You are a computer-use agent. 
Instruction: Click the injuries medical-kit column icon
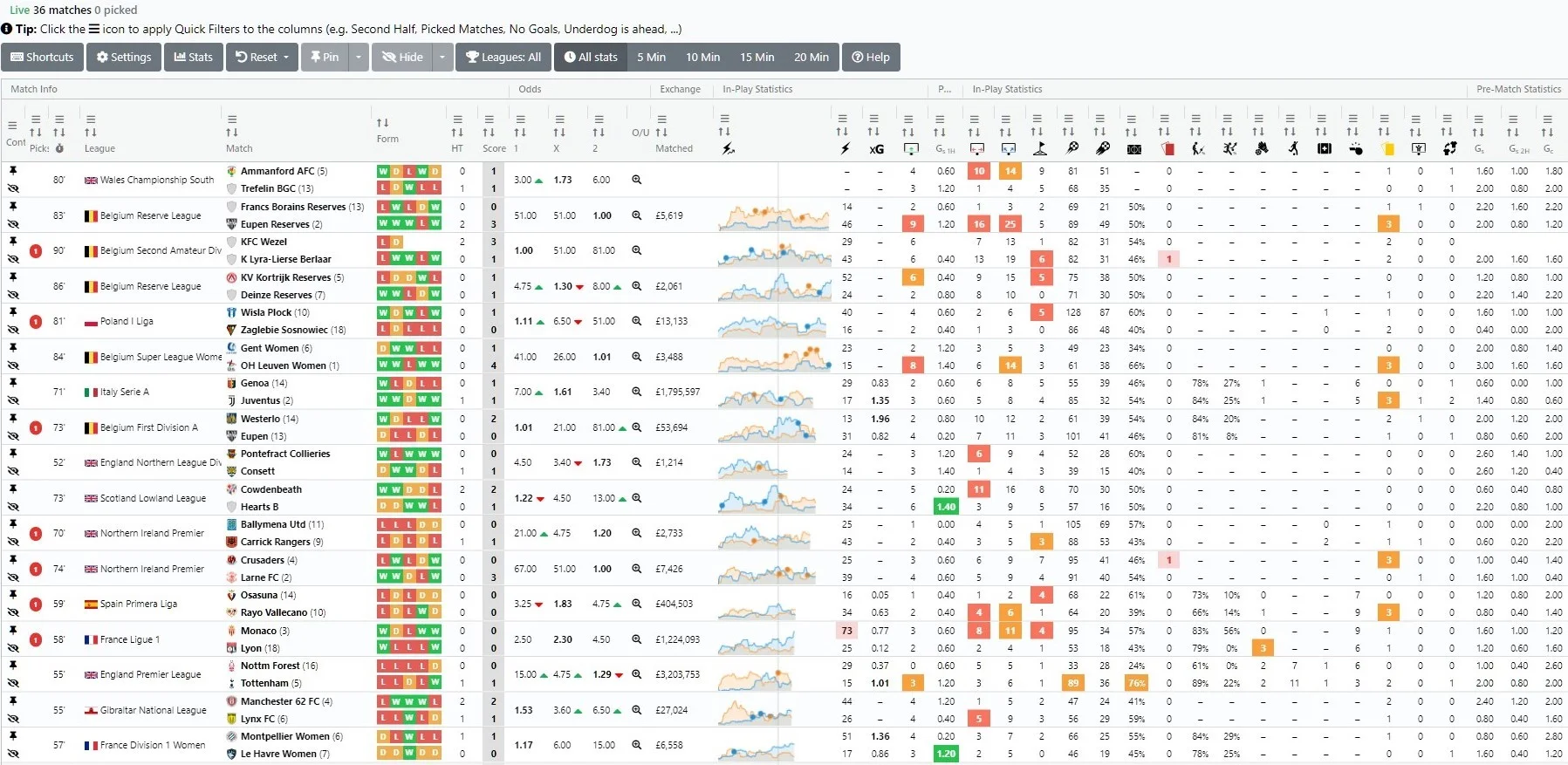(1325, 148)
